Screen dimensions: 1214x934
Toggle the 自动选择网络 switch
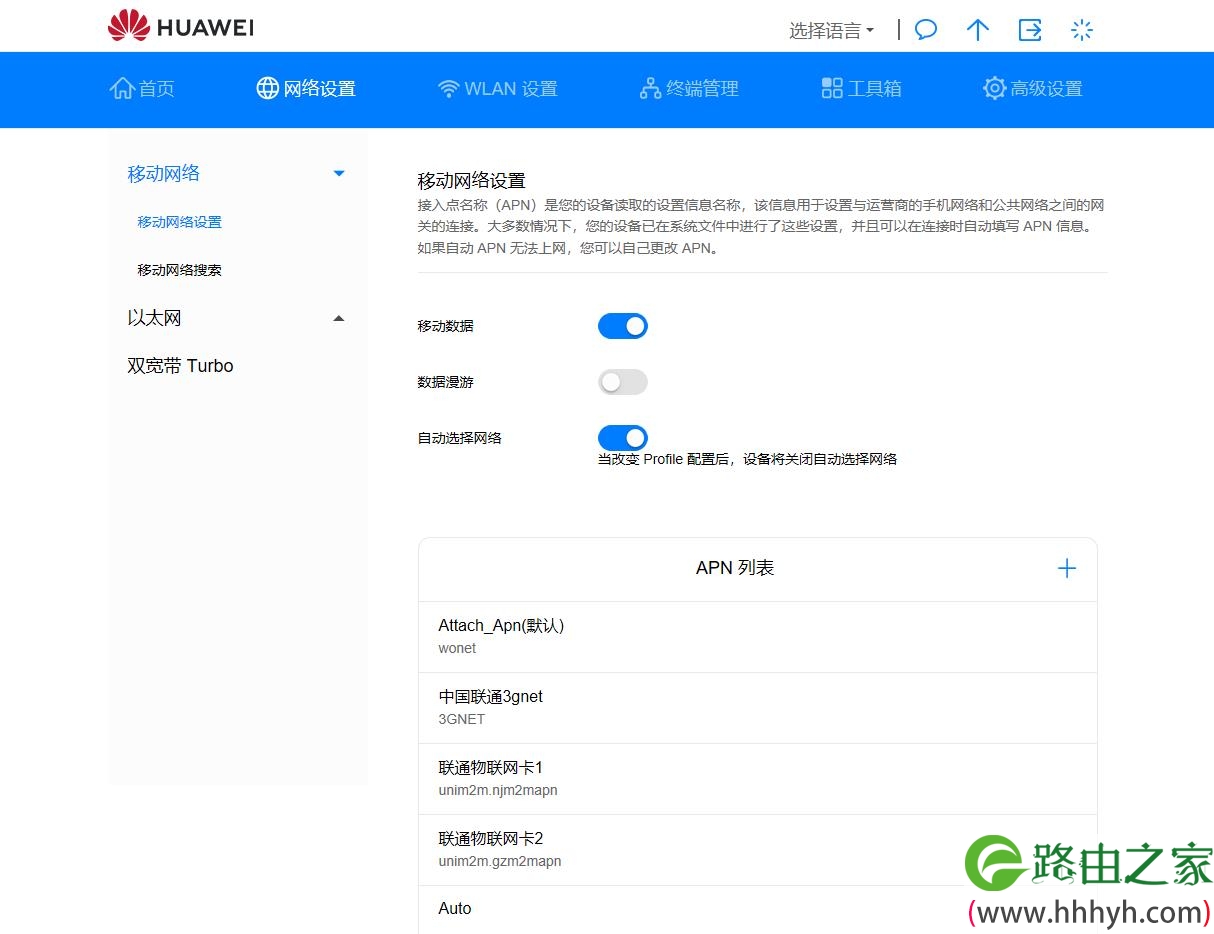[x=623, y=438]
